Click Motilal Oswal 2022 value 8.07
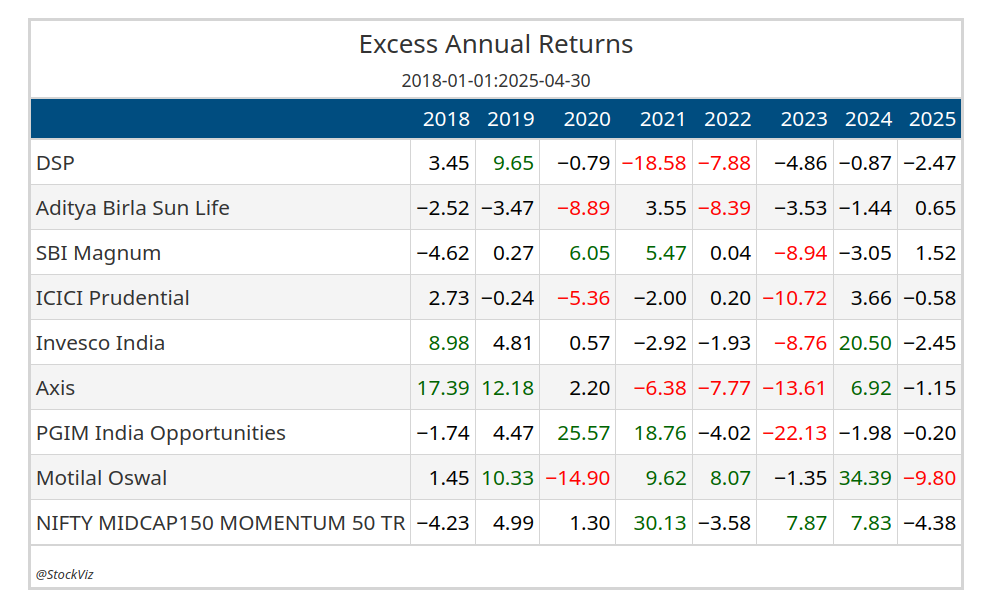This screenshot has width=992, height=607. pos(730,478)
